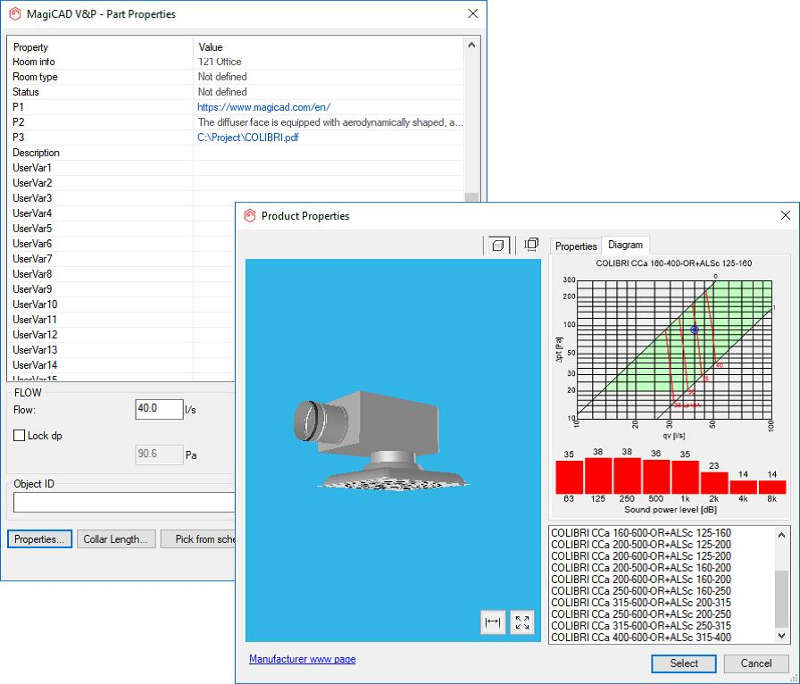Click the UserVar14 property row
The width and height of the screenshot is (800, 684).
tap(122, 365)
